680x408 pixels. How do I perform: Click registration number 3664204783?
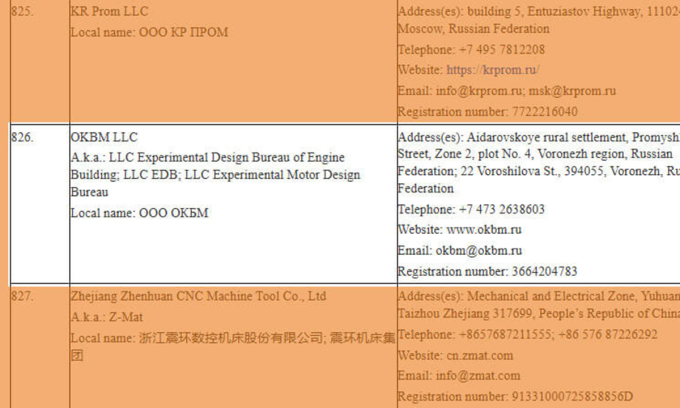point(541,271)
